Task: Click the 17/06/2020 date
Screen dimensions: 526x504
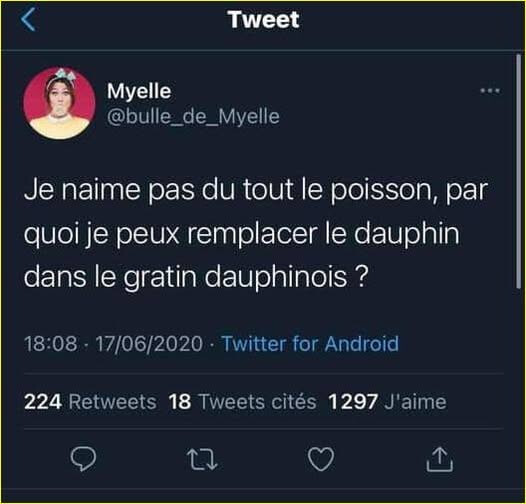Action: coord(149,344)
